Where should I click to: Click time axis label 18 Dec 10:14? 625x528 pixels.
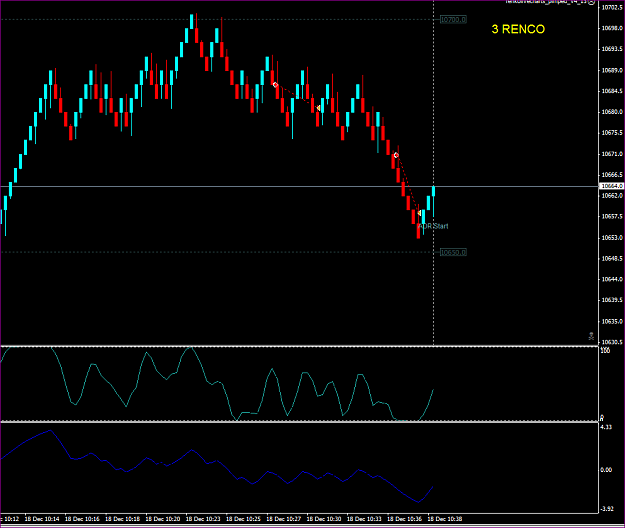tap(42, 519)
